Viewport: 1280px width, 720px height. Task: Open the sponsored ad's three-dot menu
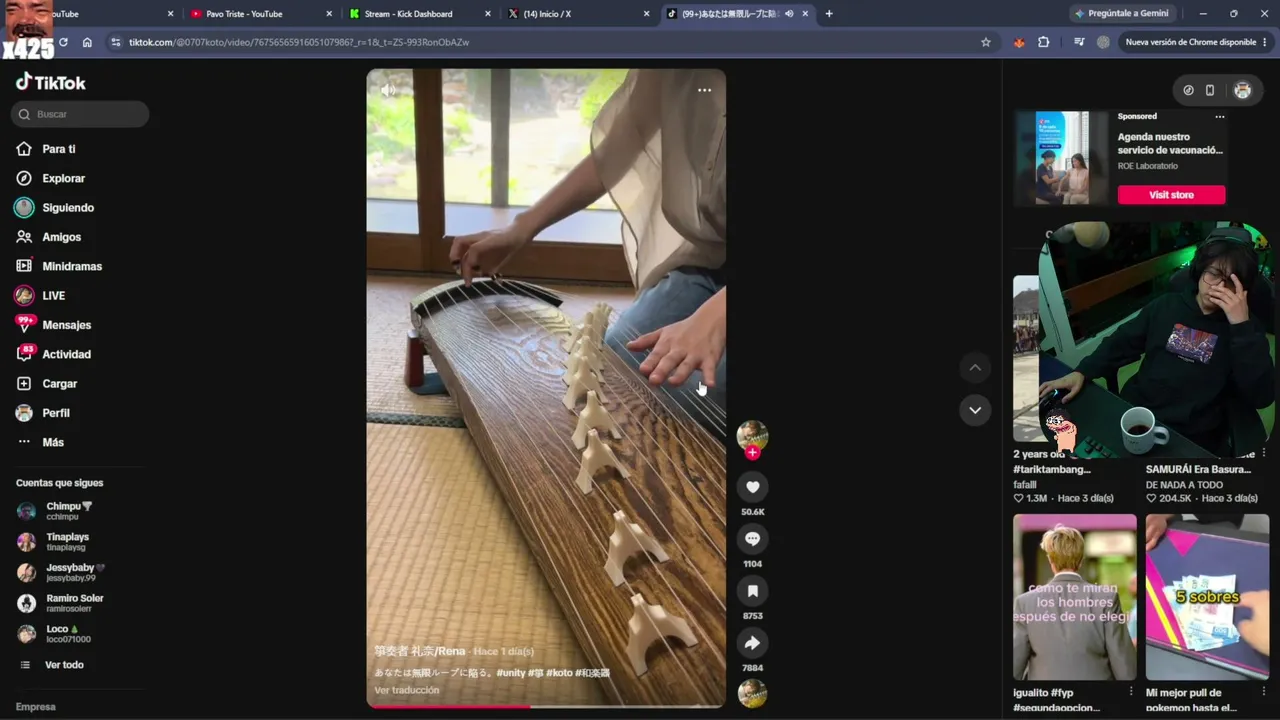point(1219,117)
